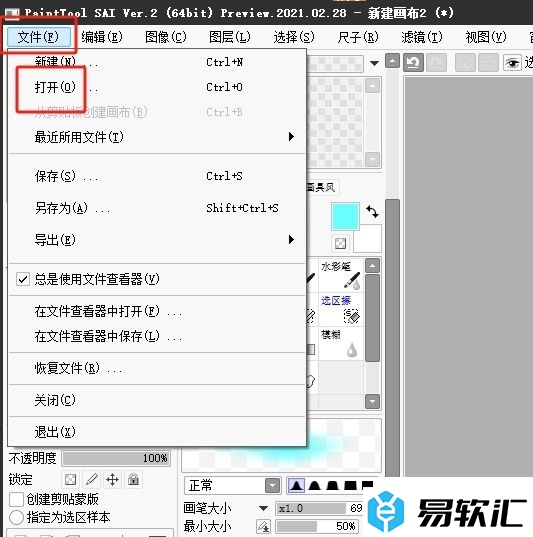Select the 选区擦 selection eraser tool
The image size is (533, 537).
(341, 310)
